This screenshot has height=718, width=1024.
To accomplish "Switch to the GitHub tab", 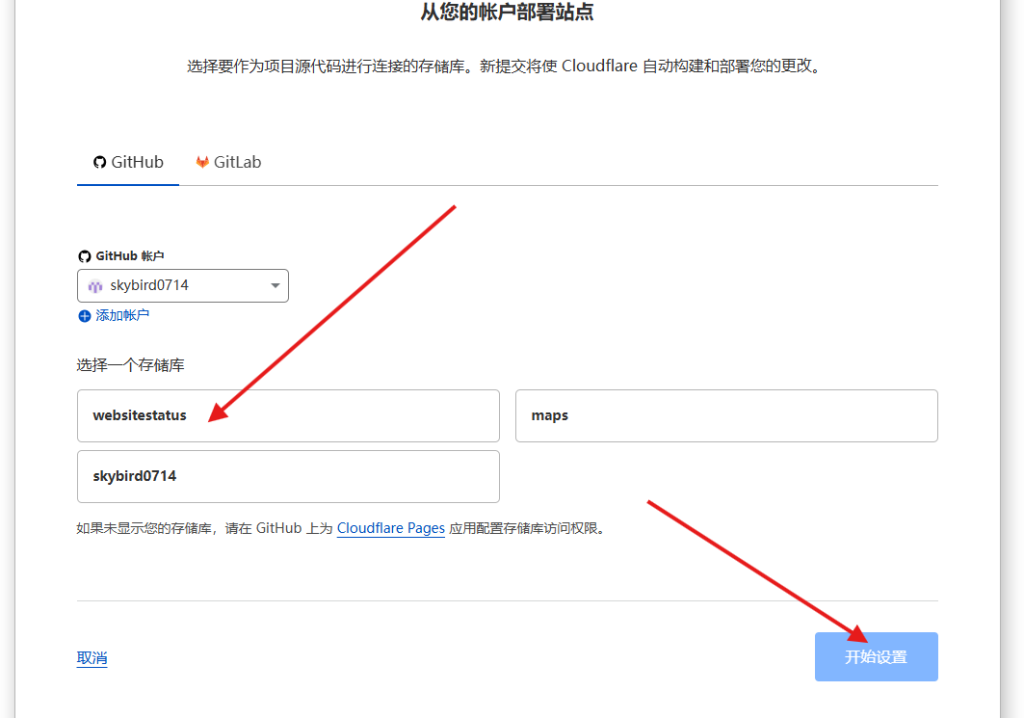I will (128, 162).
